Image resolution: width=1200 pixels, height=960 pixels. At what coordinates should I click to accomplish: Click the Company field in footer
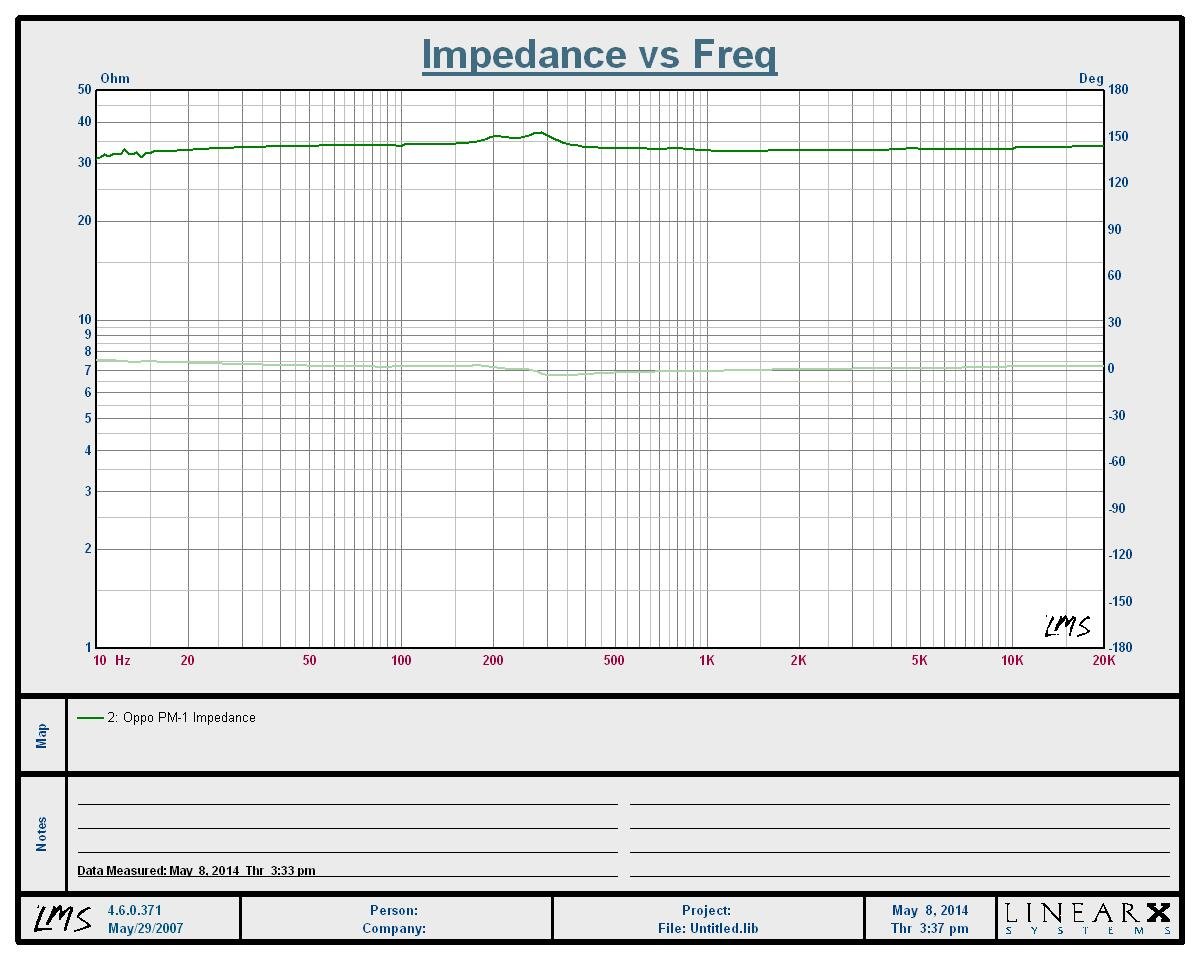(394, 928)
